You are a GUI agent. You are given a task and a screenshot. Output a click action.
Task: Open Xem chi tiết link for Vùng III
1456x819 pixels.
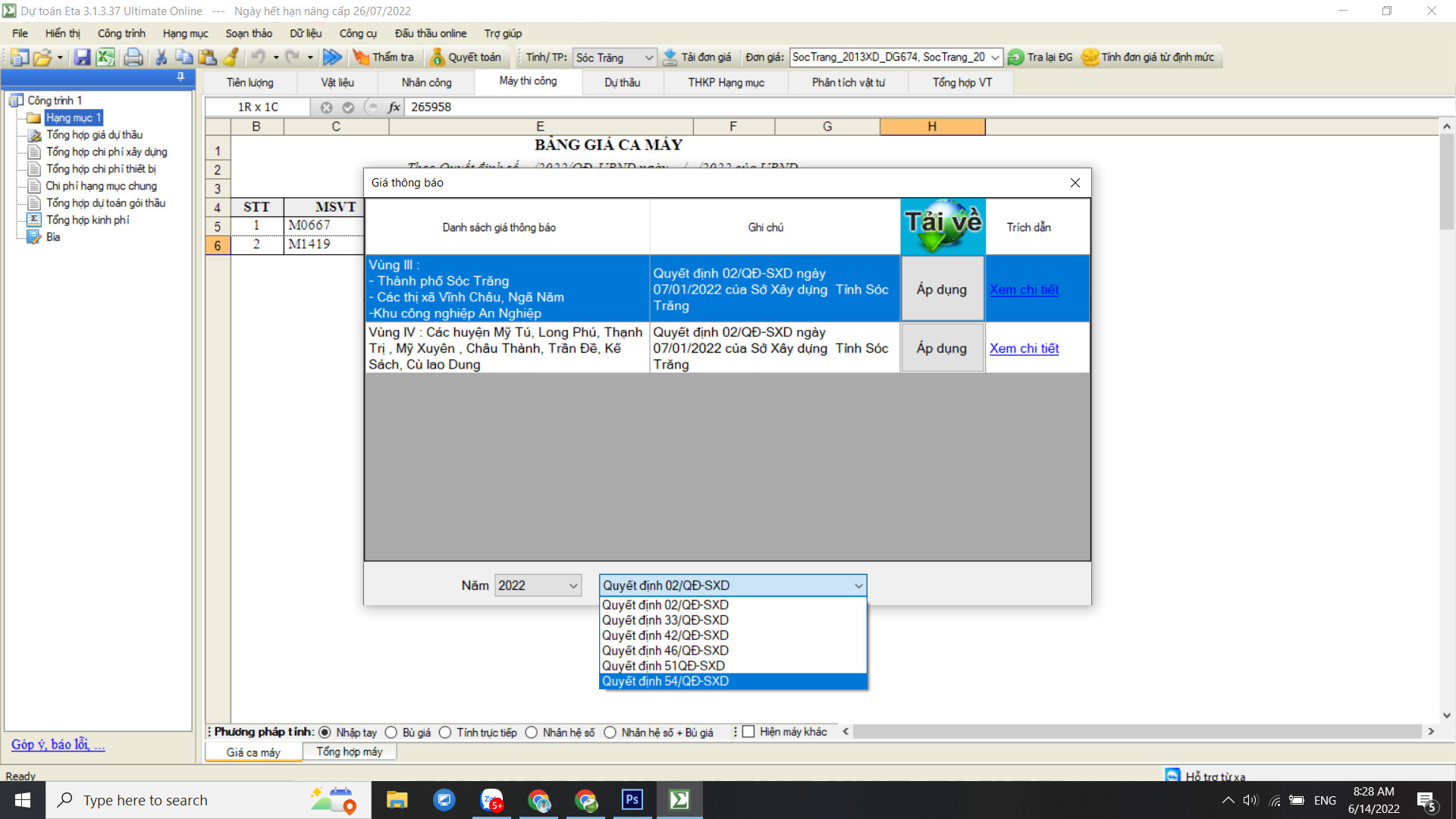pyautogui.click(x=1024, y=290)
